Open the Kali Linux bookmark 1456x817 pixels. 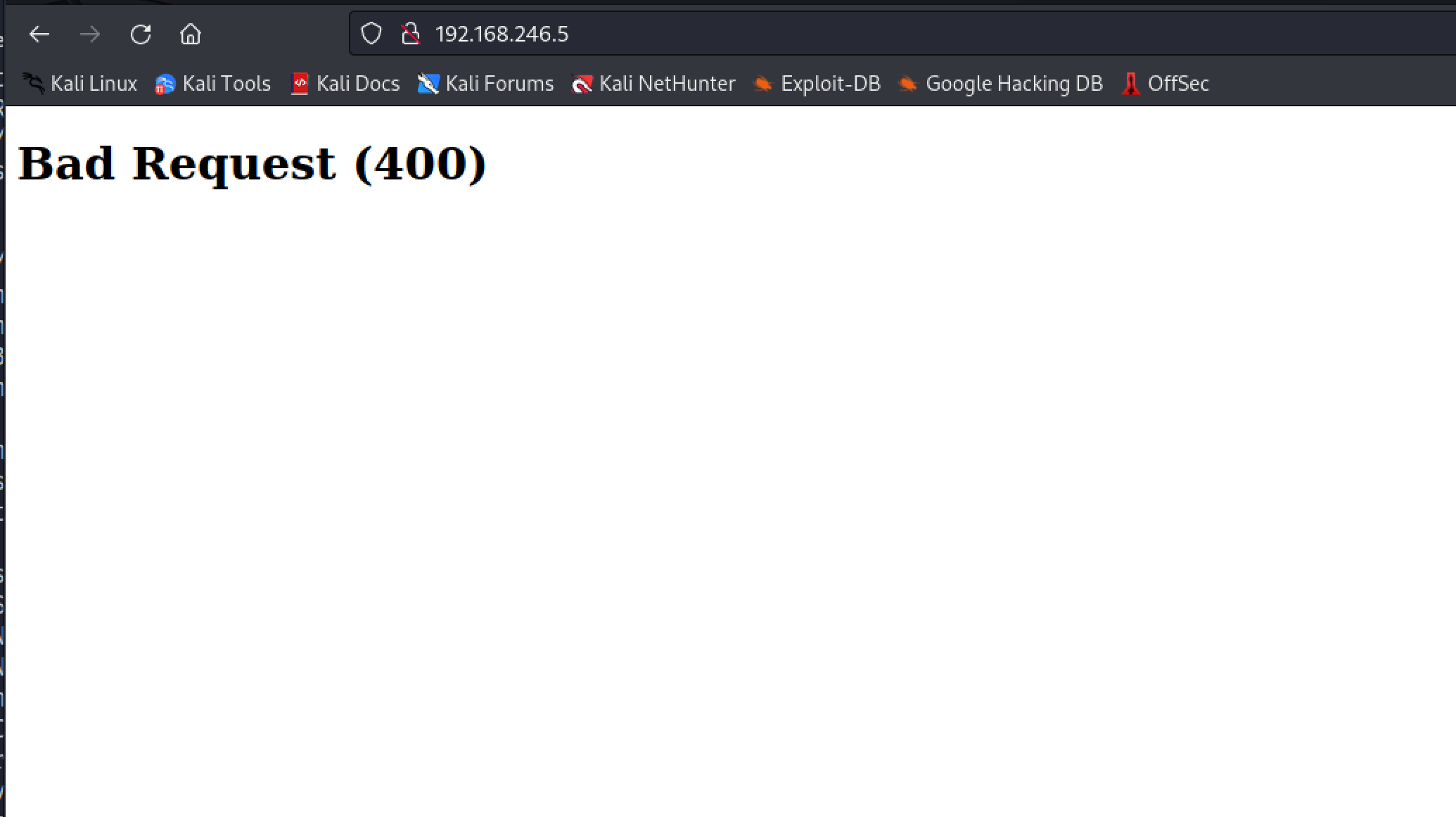(79, 84)
